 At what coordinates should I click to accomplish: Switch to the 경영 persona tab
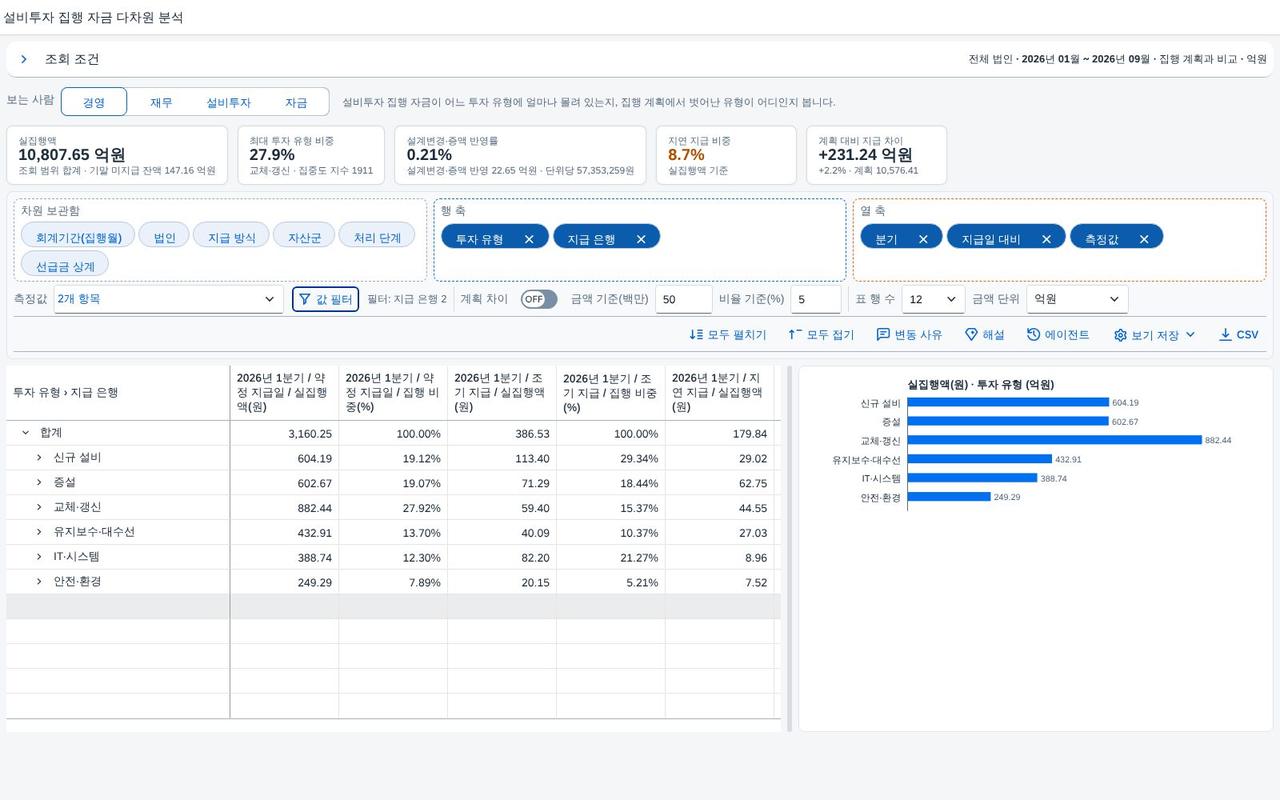[94, 102]
